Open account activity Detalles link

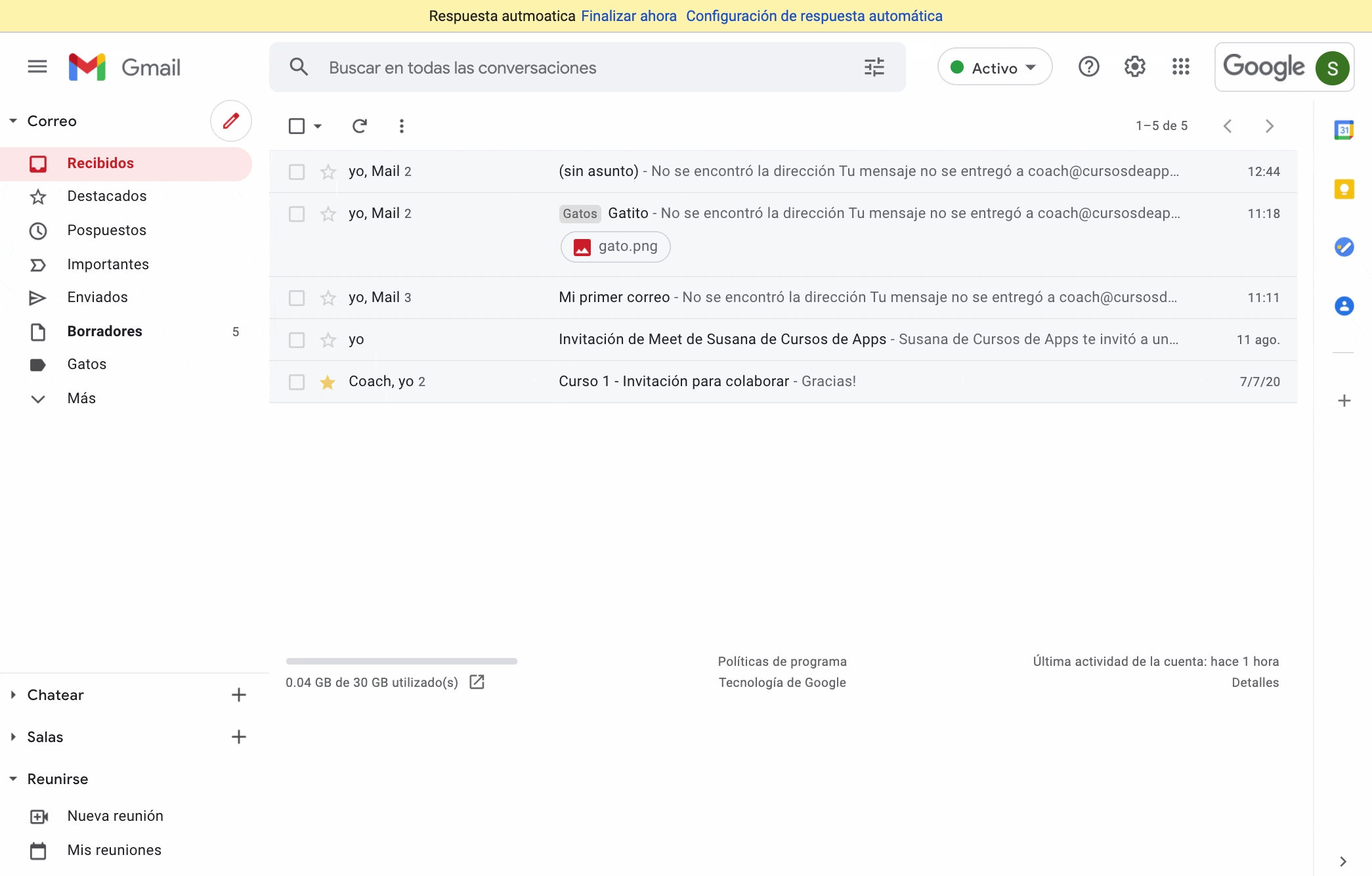tap(1255, 682)
